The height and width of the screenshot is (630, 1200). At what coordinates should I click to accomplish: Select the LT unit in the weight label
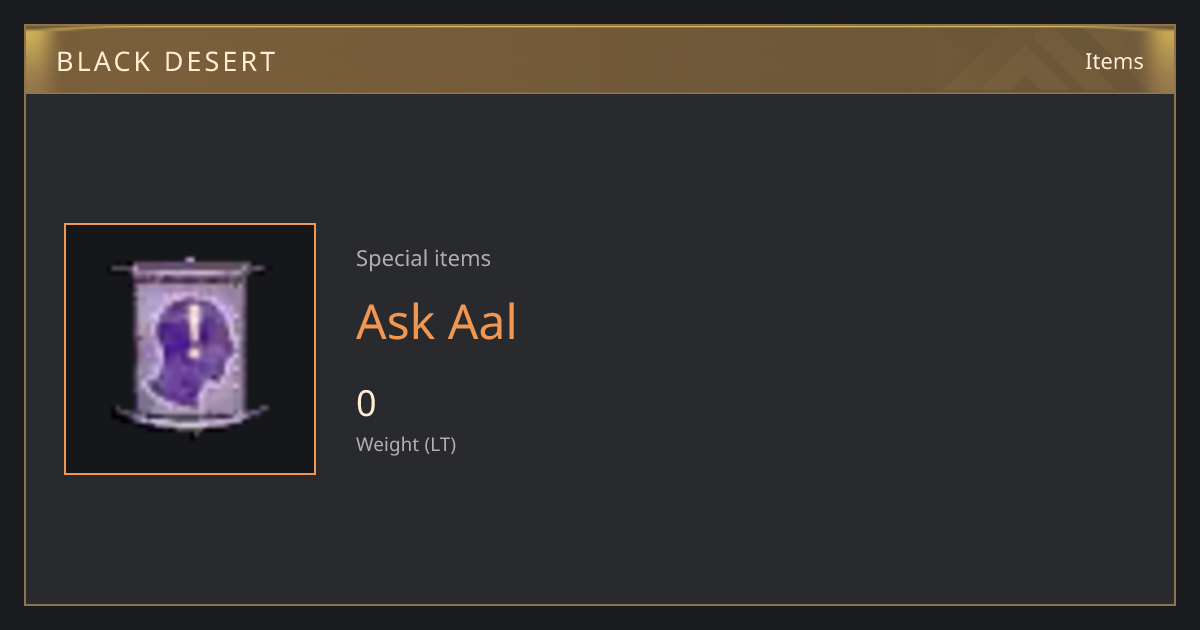click(x=440, y=444)
